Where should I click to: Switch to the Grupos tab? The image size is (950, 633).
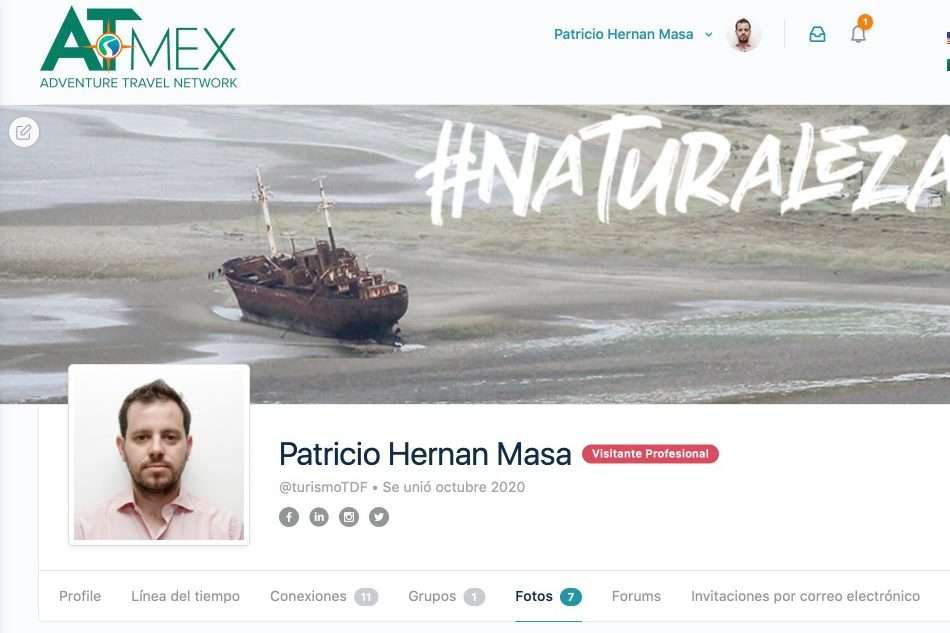pyautogui.click(x=447, y=596)
